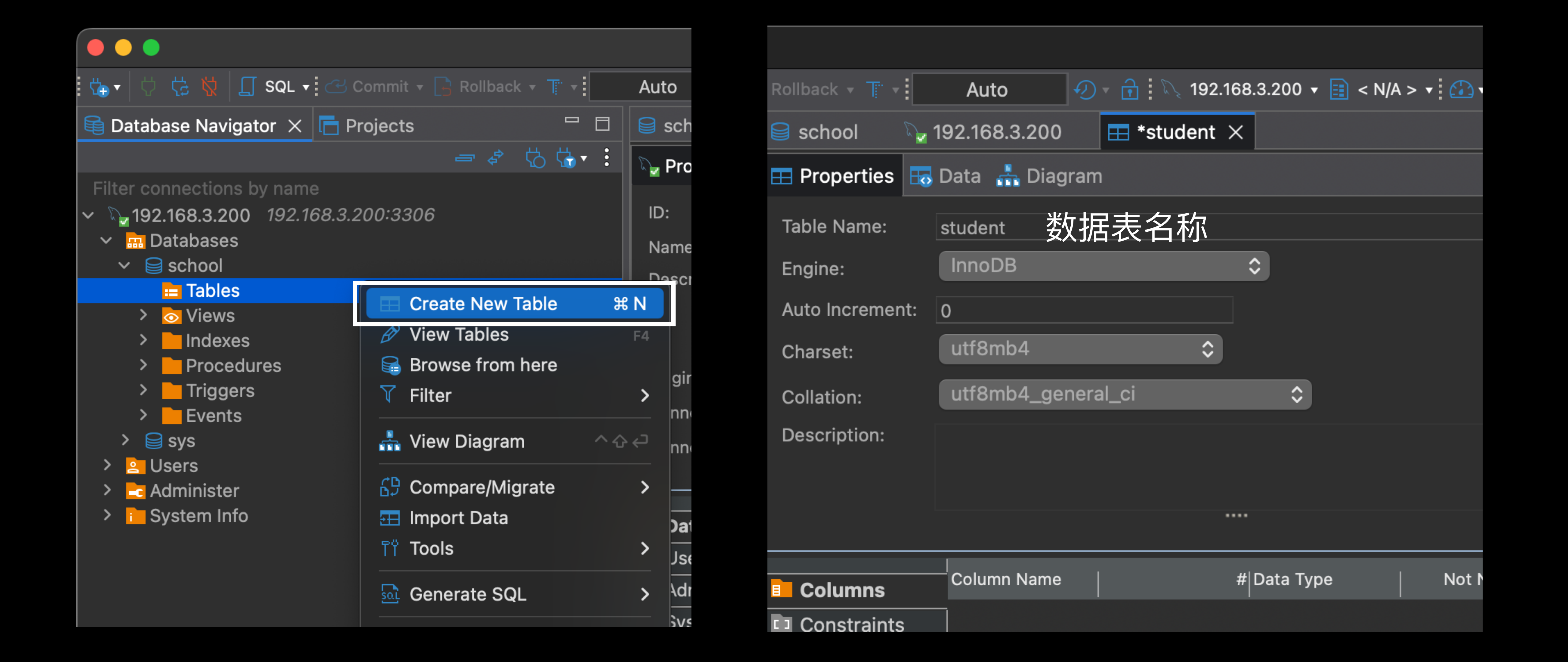Maximize the Database Navigator panel
Image resolution: width=1568 pixels, height=662 pixels.
602,124
